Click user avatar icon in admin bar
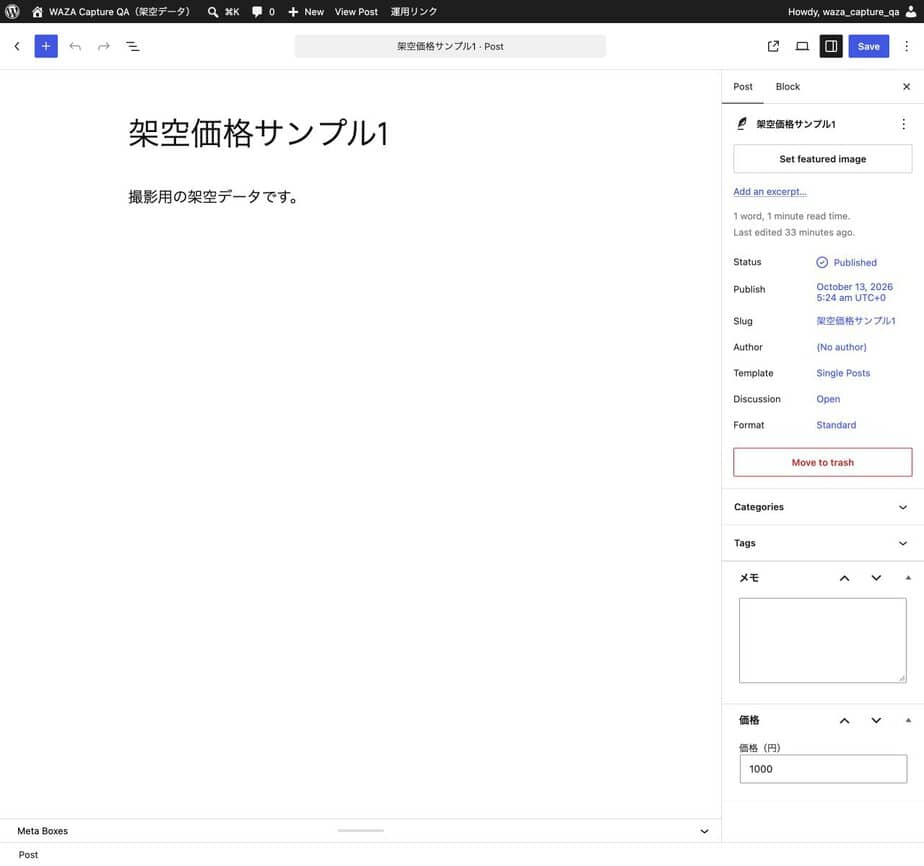 point(910,11)
